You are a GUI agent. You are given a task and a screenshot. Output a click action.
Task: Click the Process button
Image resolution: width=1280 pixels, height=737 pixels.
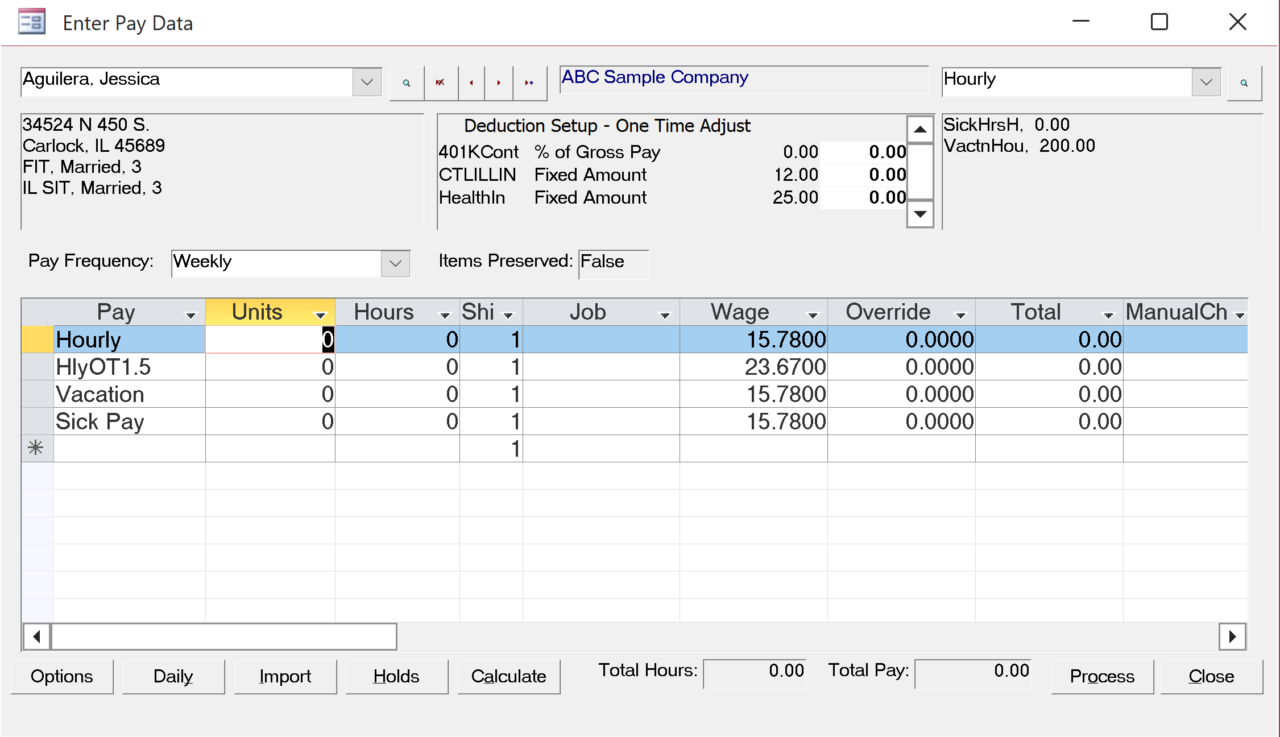click(x=1102, y=677)
